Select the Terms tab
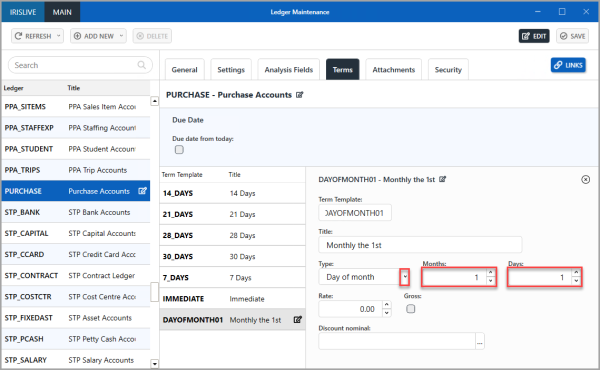Viewport: 600px width, 370px height. coord(342,70)
